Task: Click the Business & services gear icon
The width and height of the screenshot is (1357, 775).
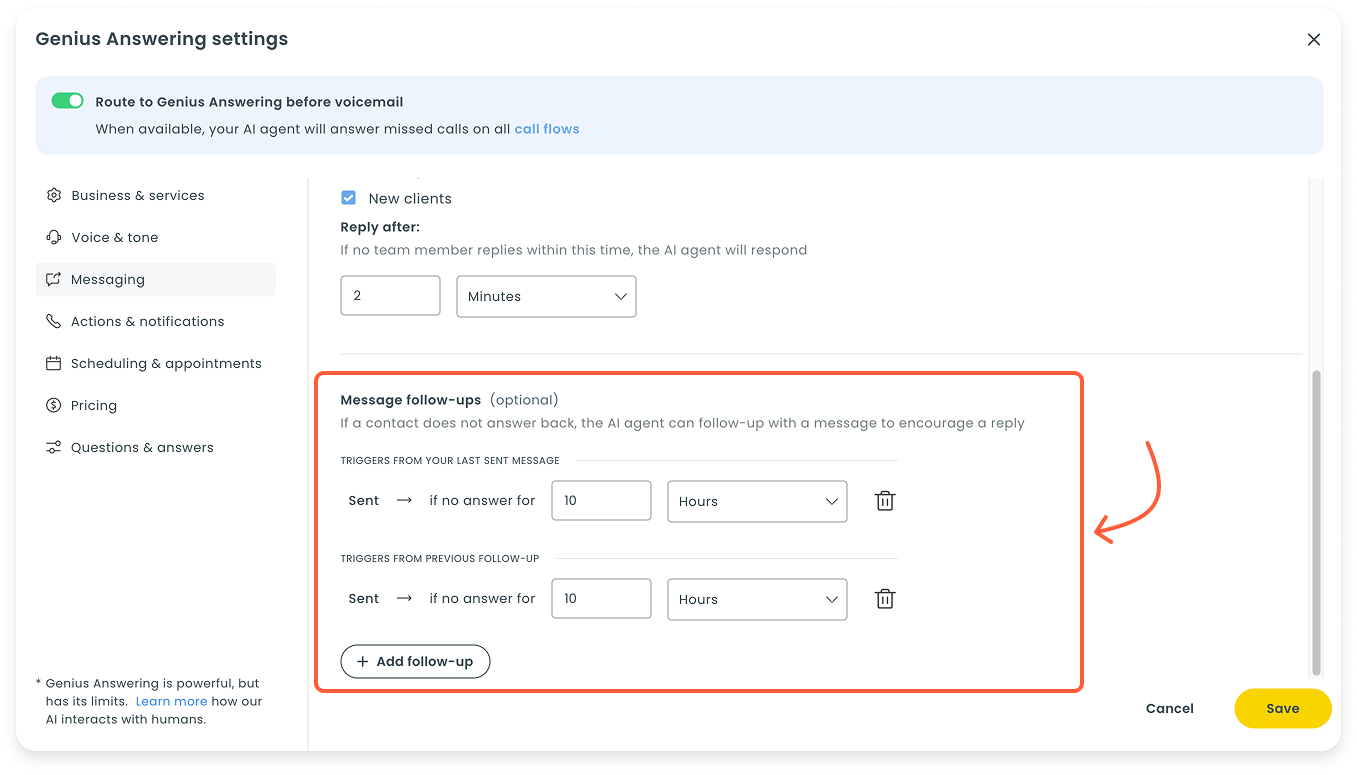Action: click(x=54, y=196)
